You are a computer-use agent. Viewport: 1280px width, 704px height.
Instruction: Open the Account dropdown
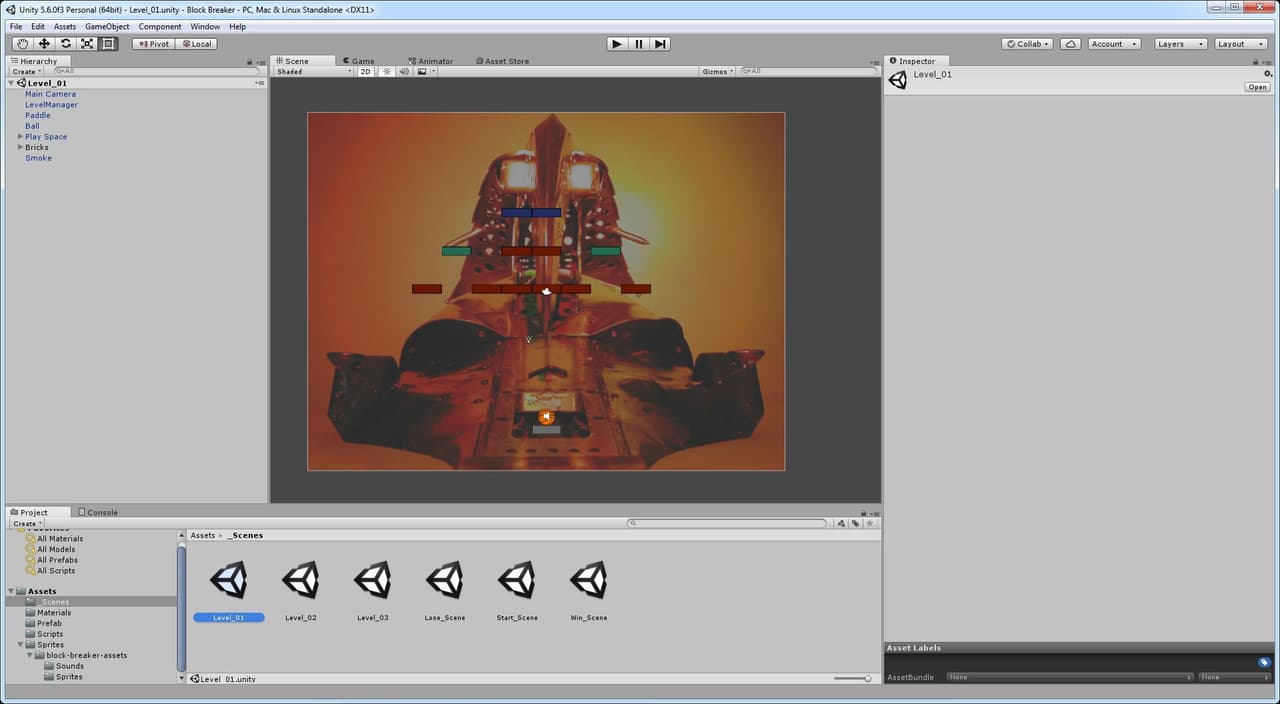(1113, 44)
